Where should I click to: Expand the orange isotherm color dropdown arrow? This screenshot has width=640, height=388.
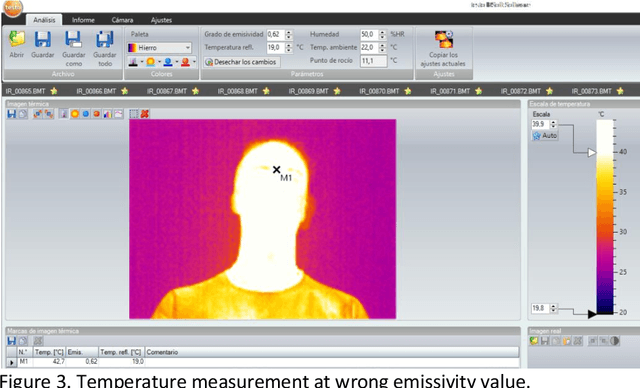159,62
